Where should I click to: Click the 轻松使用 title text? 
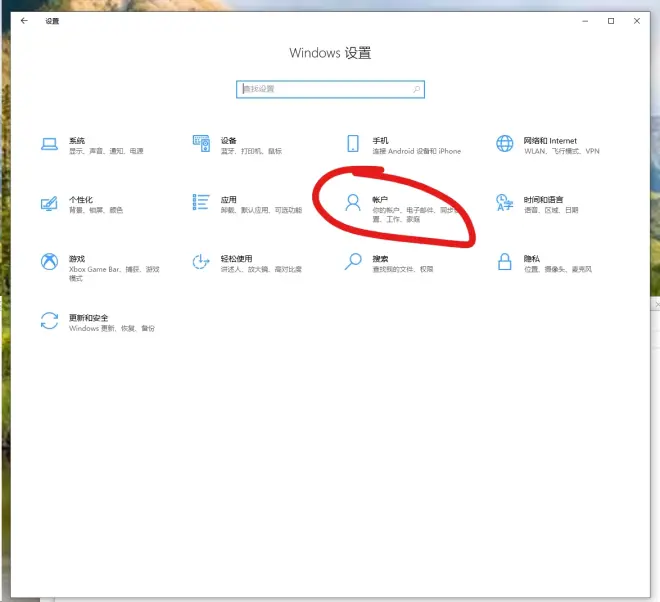click(x=237, y=258)
